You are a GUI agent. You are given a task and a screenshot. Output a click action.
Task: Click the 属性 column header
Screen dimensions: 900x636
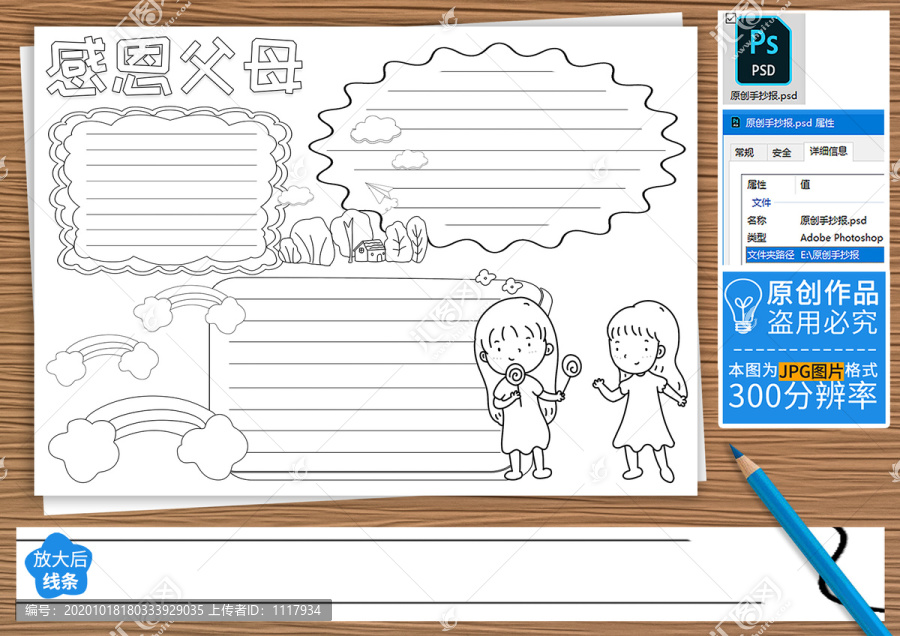(757, 184)
